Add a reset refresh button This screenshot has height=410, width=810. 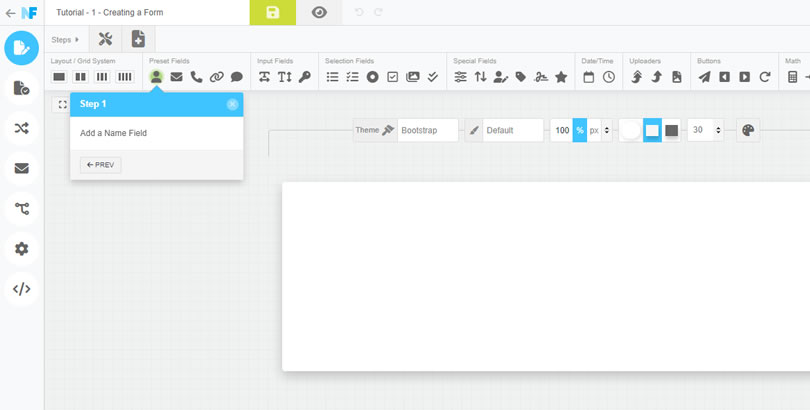(765, 77)
